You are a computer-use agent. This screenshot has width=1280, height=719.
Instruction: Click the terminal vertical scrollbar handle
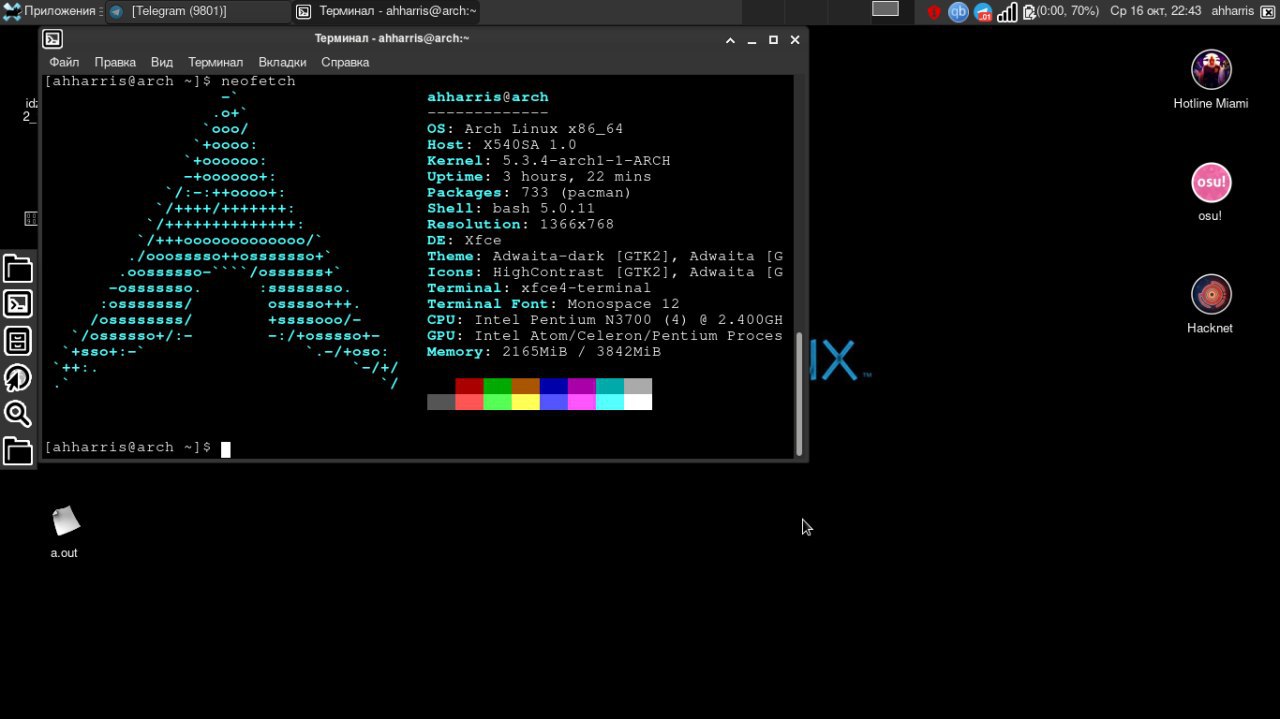coord(799,392)
